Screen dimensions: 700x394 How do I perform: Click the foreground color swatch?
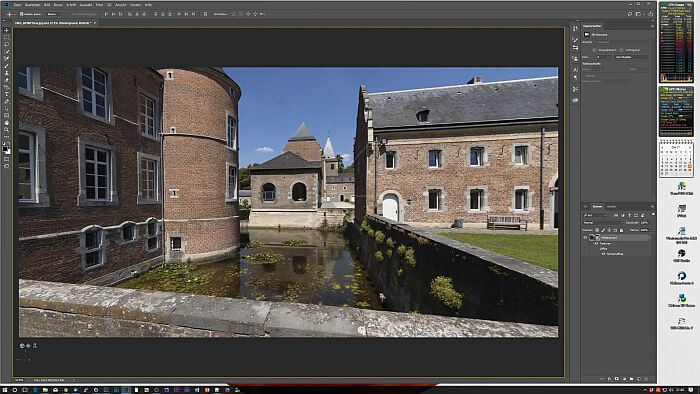point(5,149)
